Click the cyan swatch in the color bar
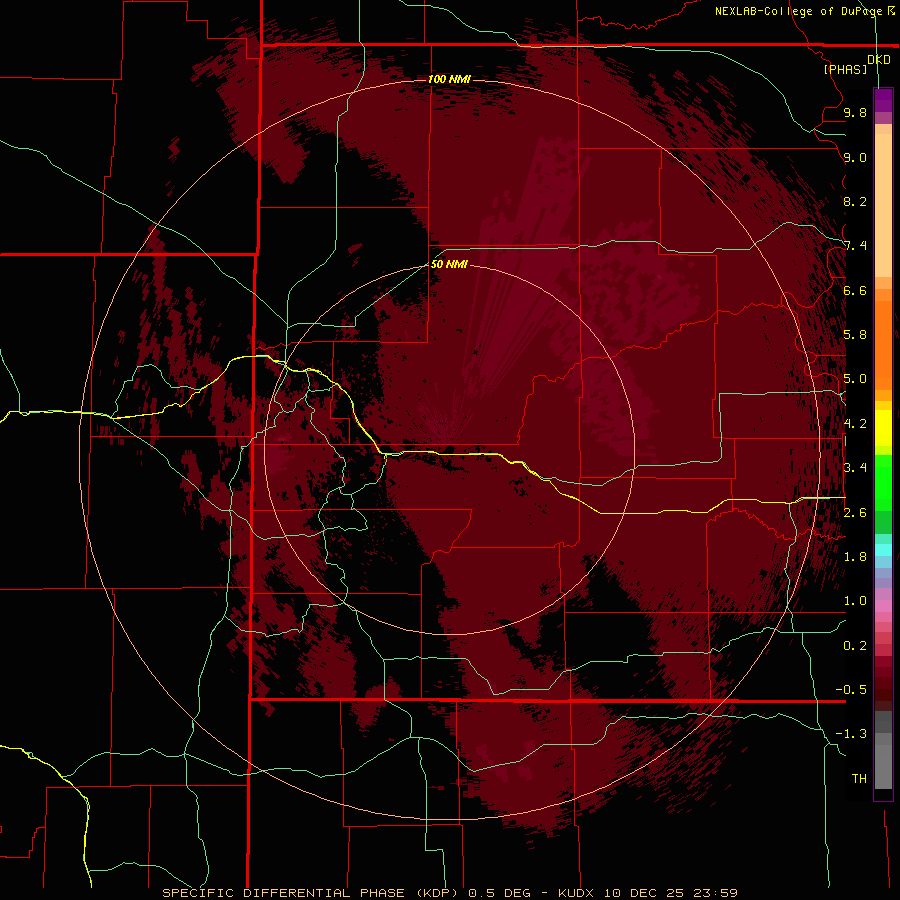This screenshot has height=900, width=900. tap(883, 550)
